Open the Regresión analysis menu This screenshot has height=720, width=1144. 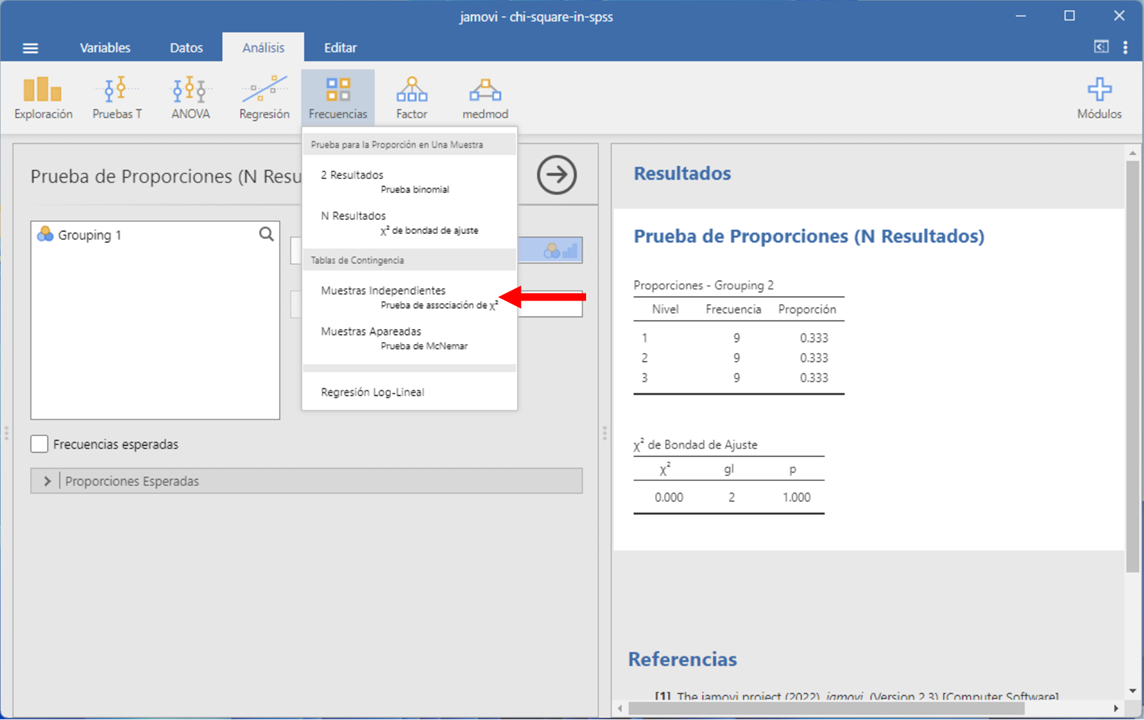pos(264,98)
